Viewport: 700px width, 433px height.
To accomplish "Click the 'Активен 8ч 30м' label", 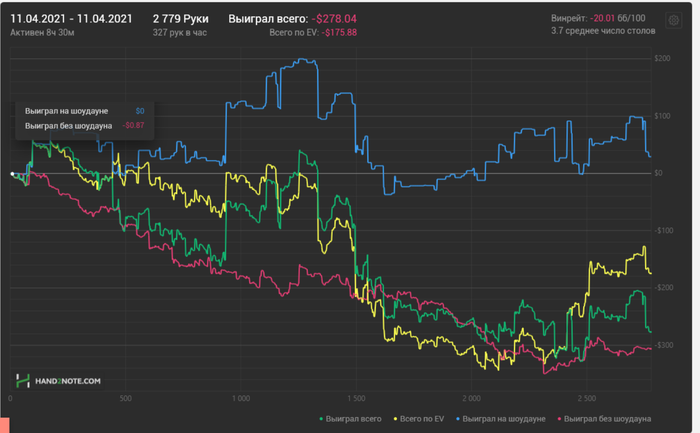I will tap(42, 33).
